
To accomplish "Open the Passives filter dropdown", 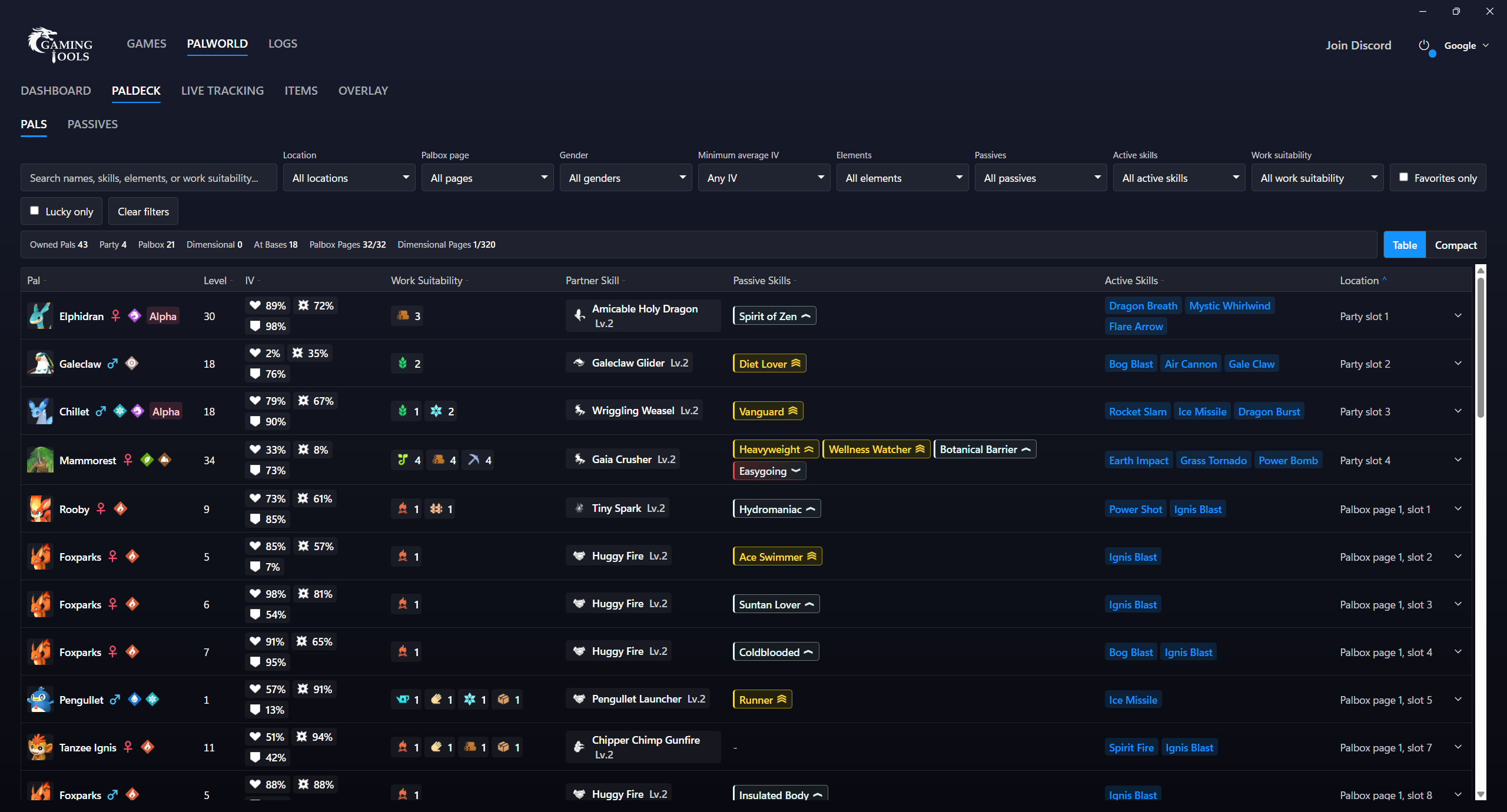I will tap(1041, 178).
